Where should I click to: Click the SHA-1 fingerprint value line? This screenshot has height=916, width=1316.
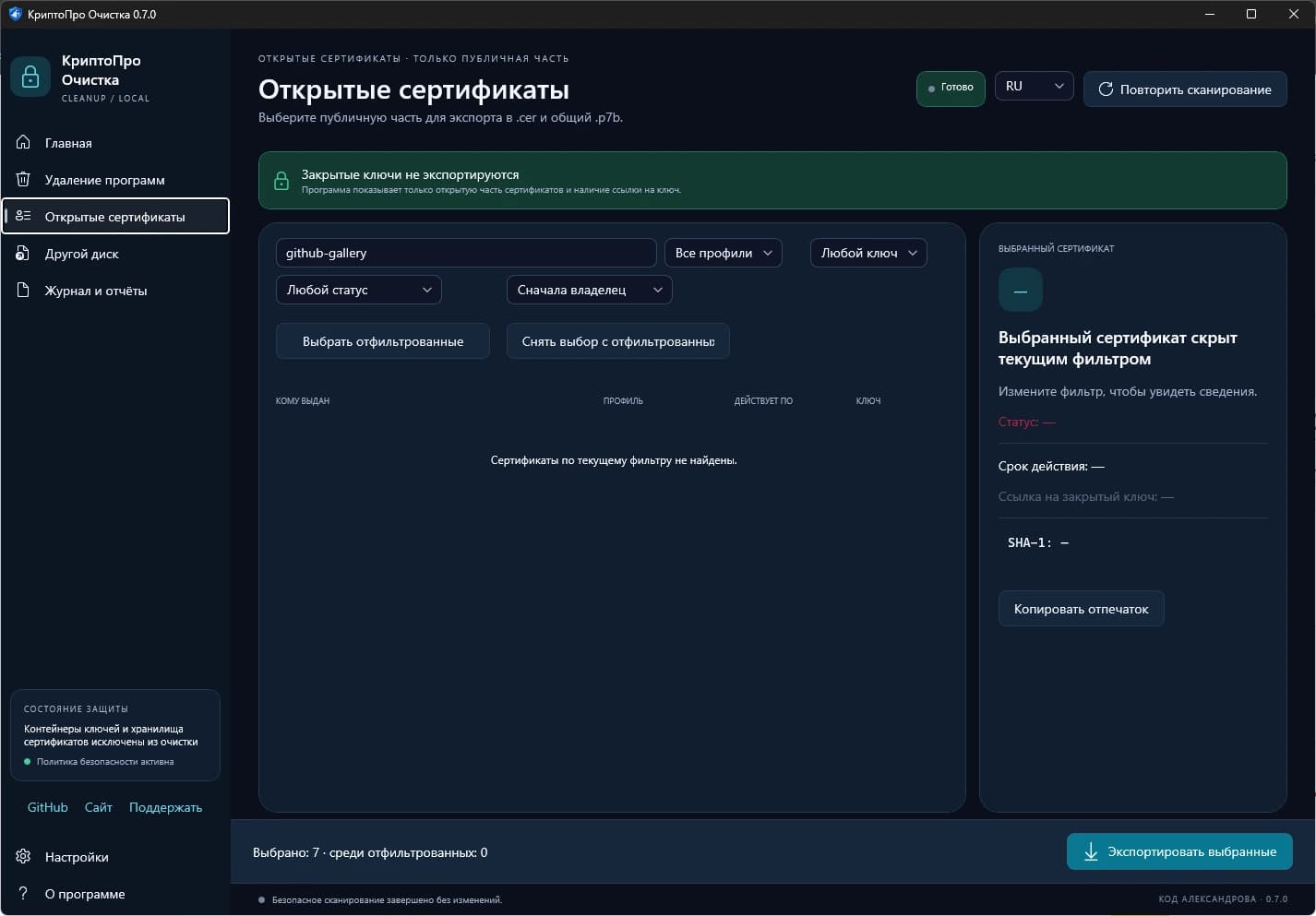coord(1038,542)
